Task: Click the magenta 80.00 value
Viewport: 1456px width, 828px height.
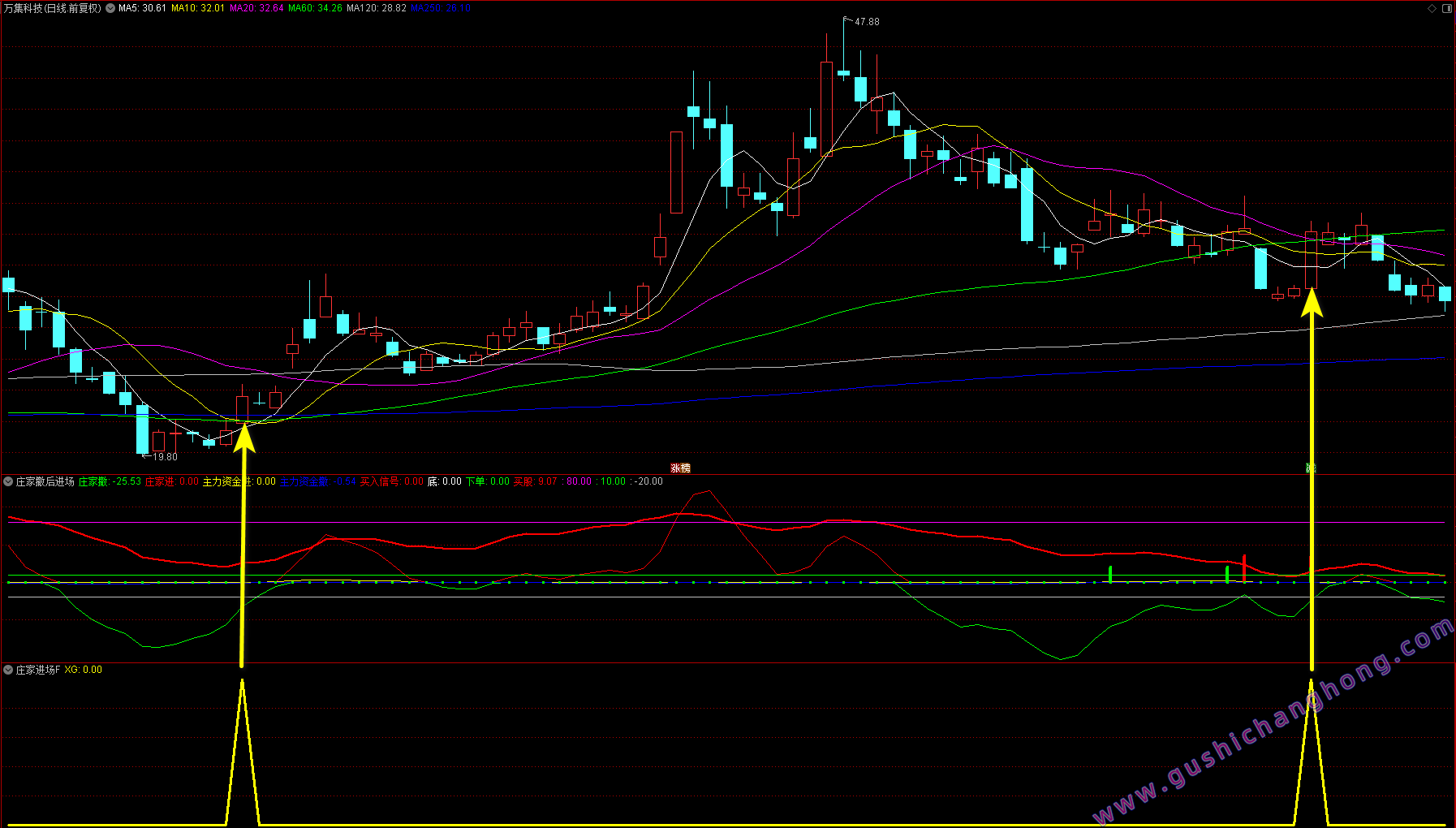Action: point(579,481)
